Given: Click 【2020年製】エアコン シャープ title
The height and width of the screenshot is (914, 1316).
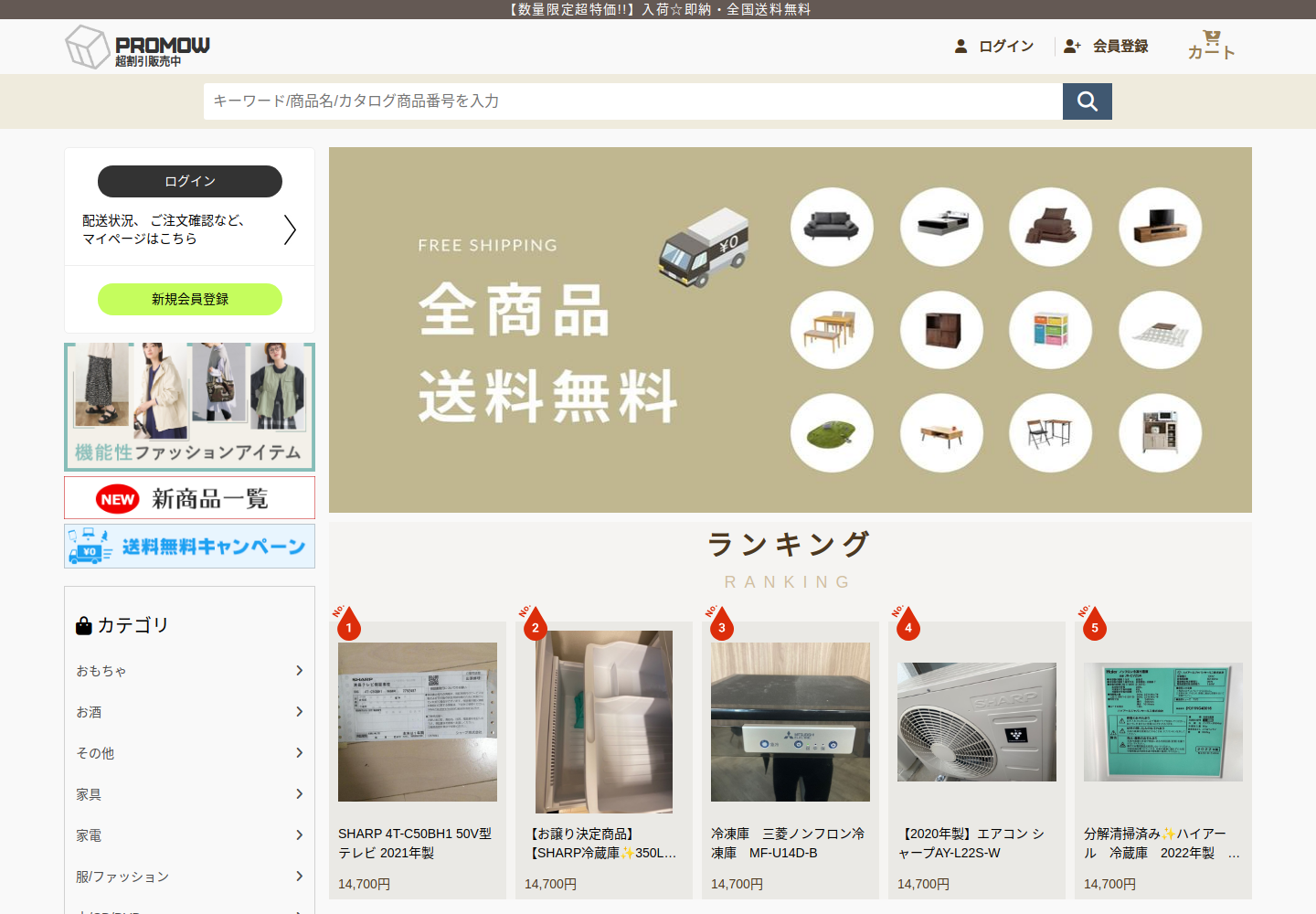Looking at the screenshot, I should [972, 844].
